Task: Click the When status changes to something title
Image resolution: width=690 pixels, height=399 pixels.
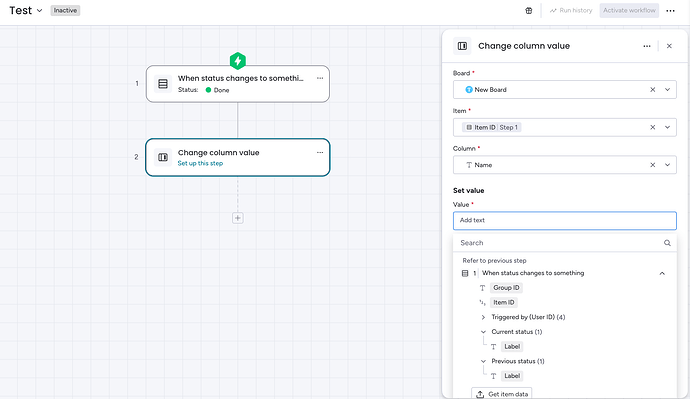Action: click(533, 273)
